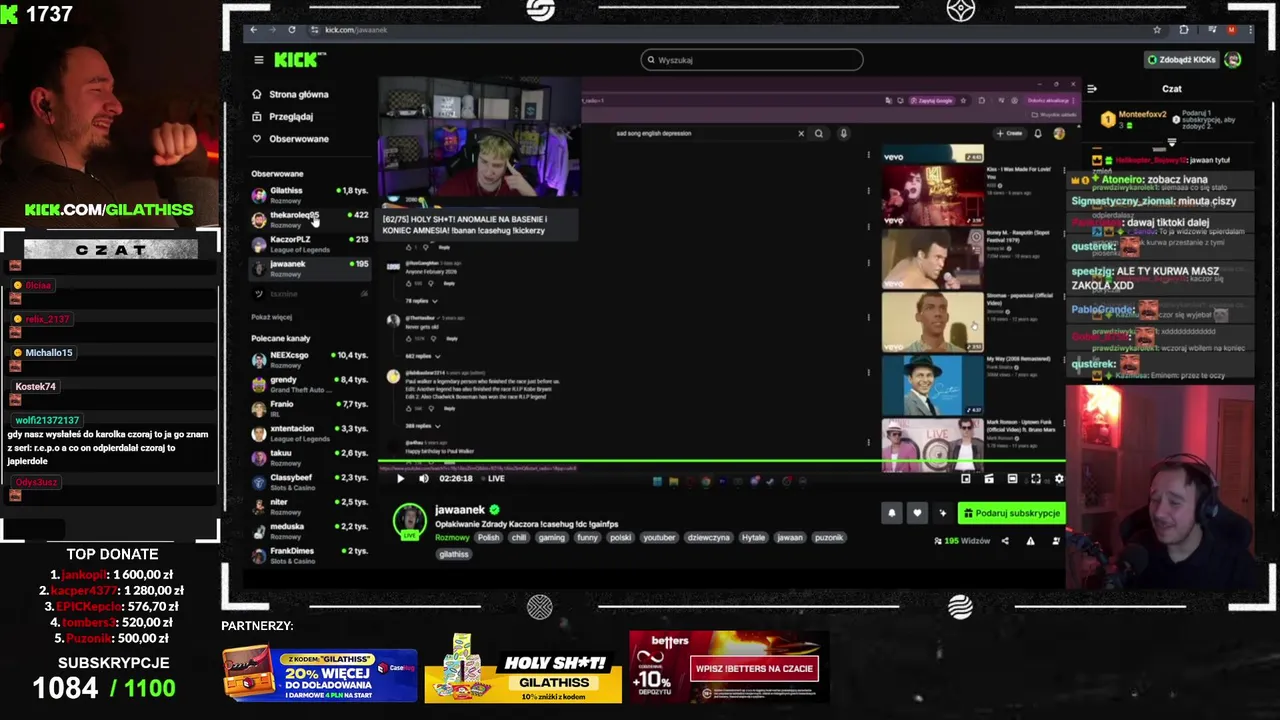Switch player to theater mode

[x=1012, y=479]
